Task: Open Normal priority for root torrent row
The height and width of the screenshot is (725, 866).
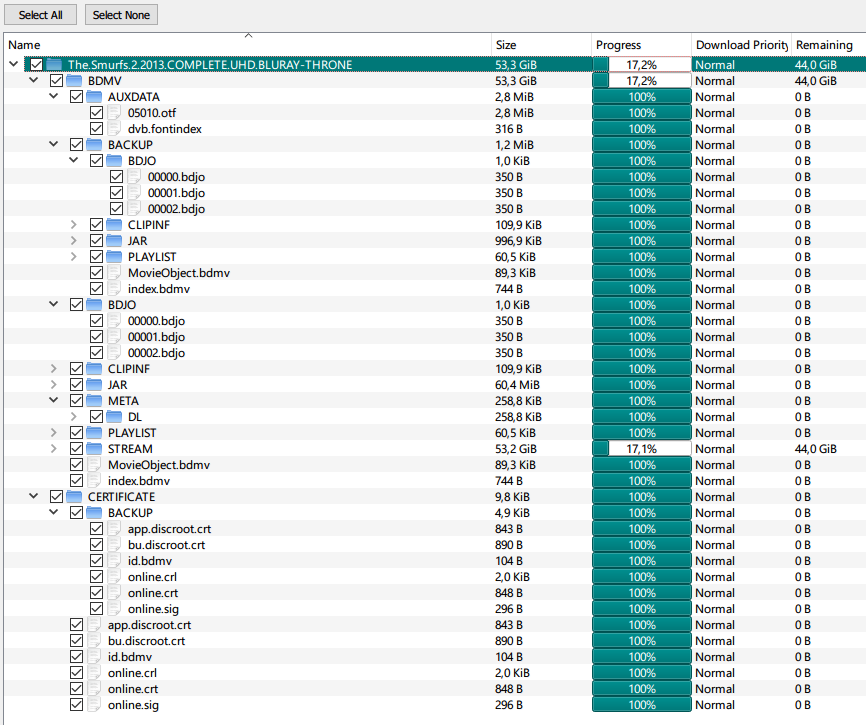Action: coord(715,65)
